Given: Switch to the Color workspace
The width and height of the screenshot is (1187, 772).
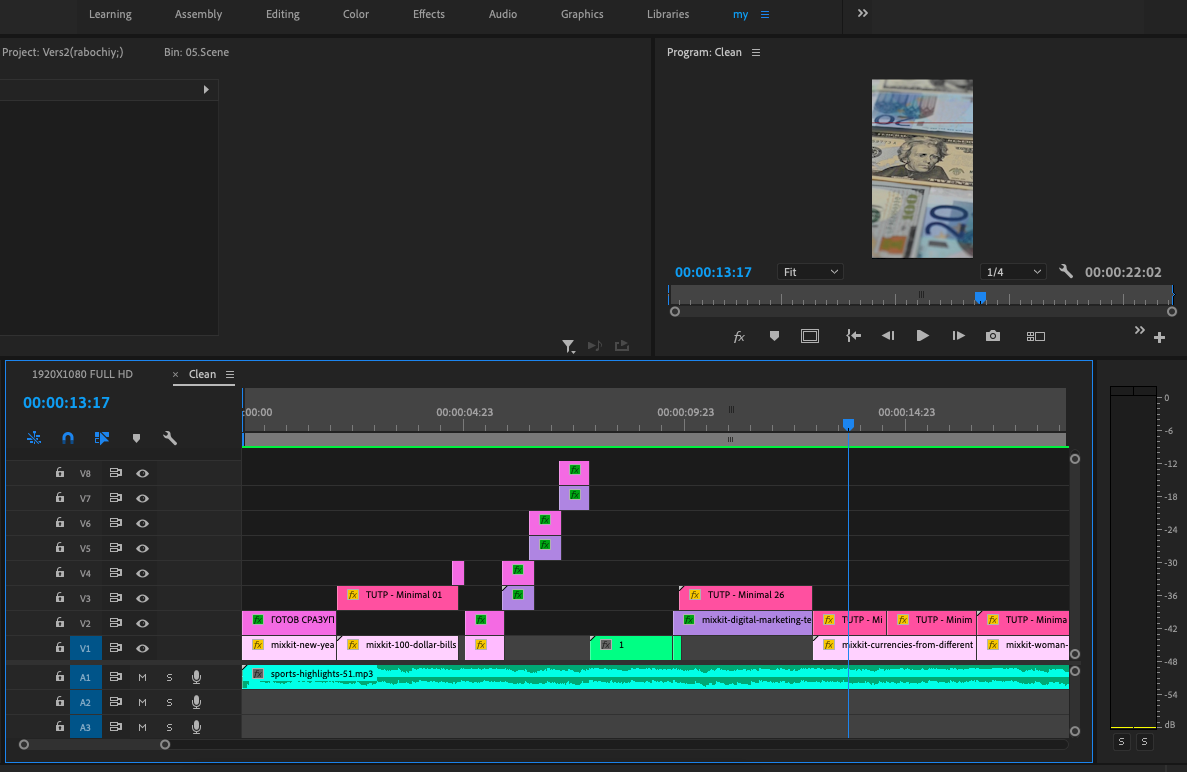Looking at the screenshot, I should [356, 14].
